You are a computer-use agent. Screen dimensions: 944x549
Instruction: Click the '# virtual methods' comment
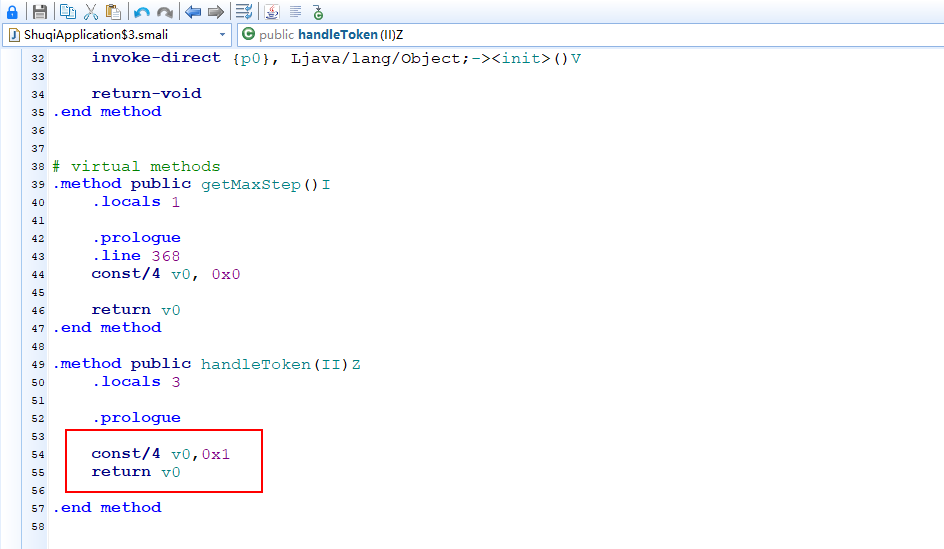[136, 166]
